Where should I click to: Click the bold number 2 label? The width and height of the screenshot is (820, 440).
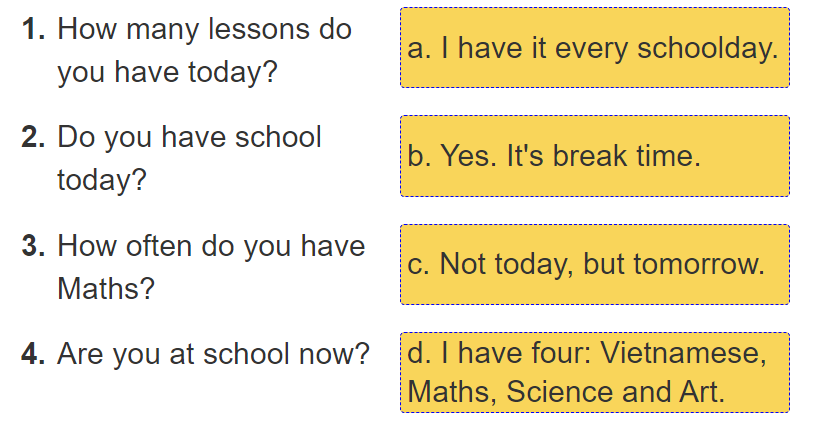click(x=34, y=137)
